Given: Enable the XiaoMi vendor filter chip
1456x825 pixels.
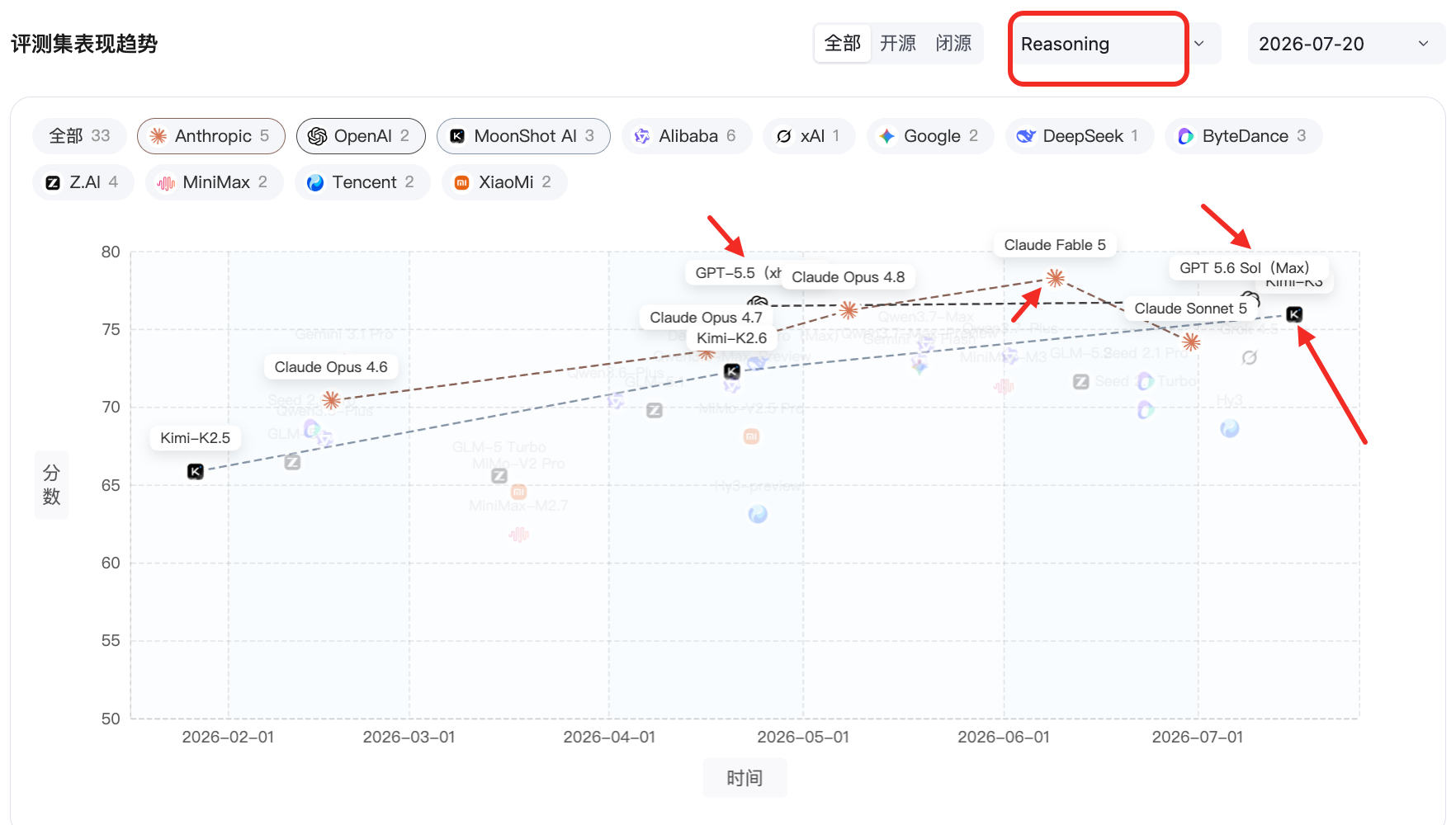Looking at the screenshot, I should pos(504,182).
